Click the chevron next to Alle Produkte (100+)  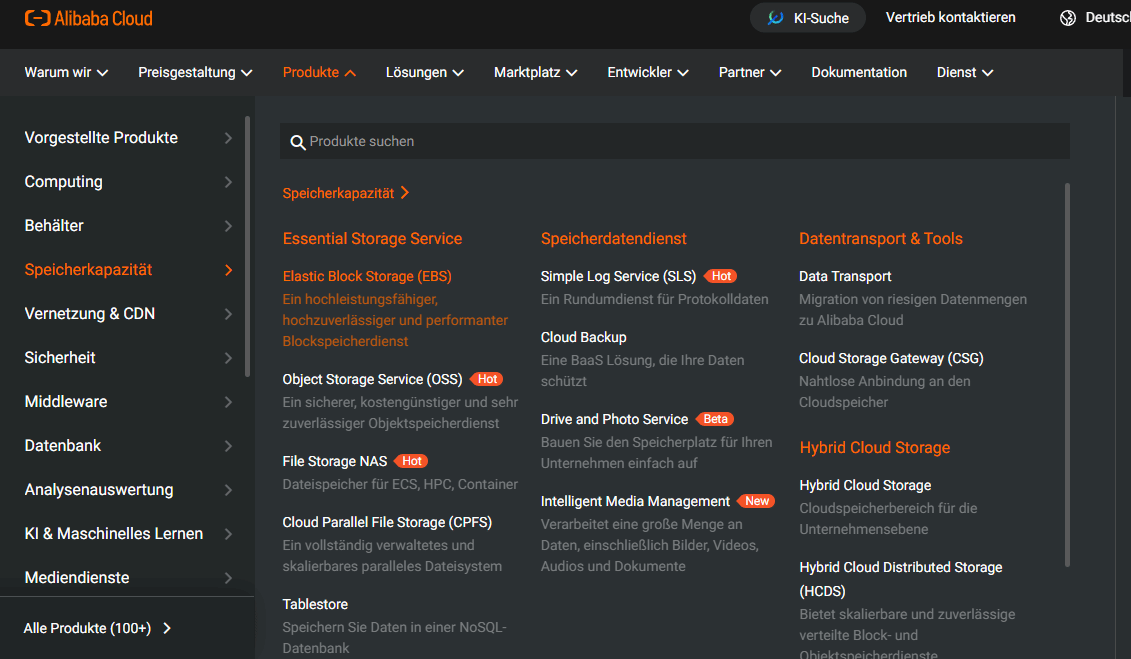tap(167, 628)
